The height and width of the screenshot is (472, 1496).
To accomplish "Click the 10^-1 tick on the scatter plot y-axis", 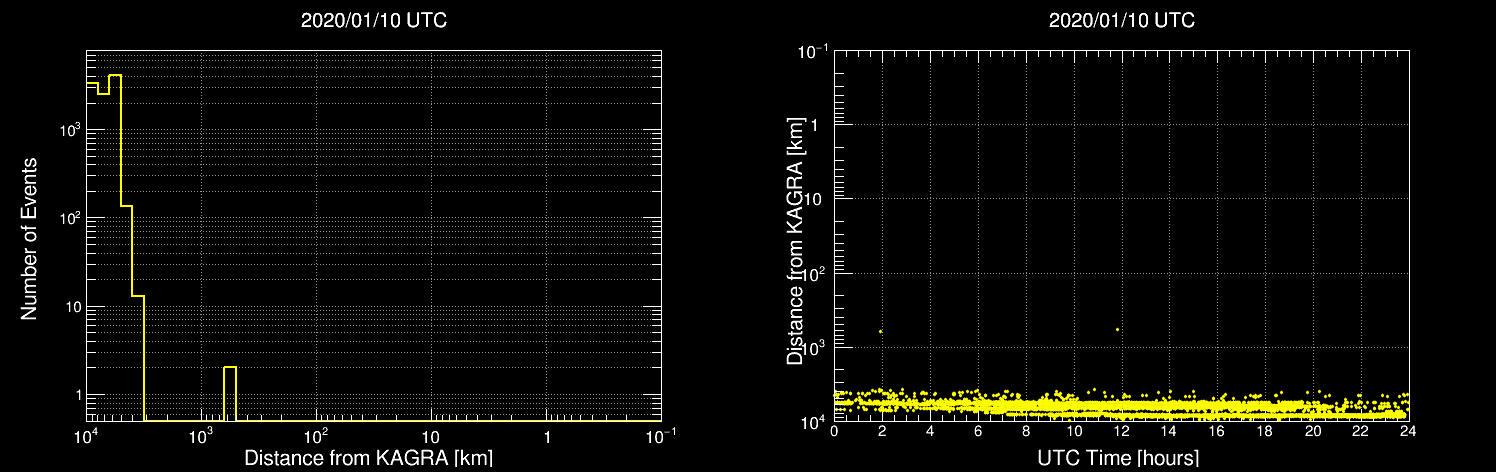I will pyautogui.click(x=812, y=50).
